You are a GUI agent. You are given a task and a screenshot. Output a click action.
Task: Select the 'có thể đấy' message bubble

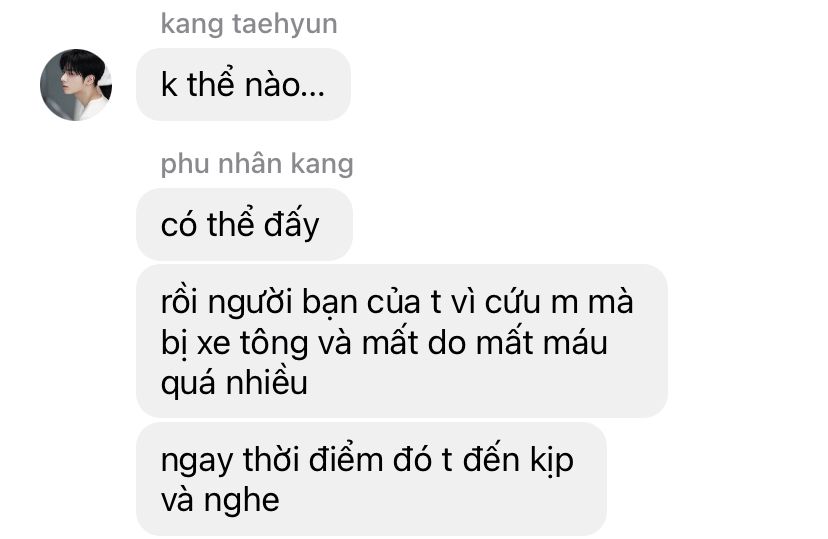click(244, 224)
